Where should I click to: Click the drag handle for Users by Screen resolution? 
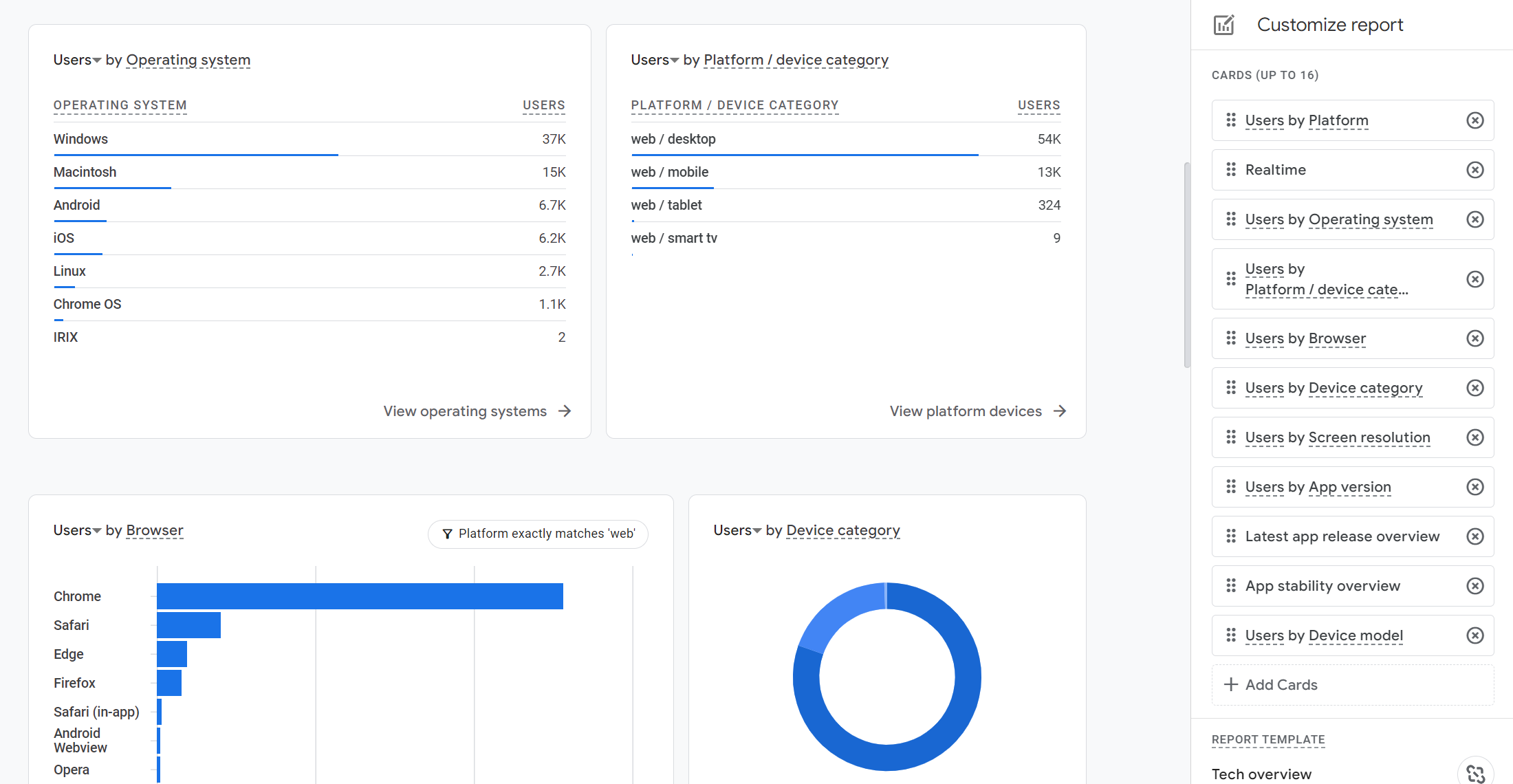coord(1231,437)
